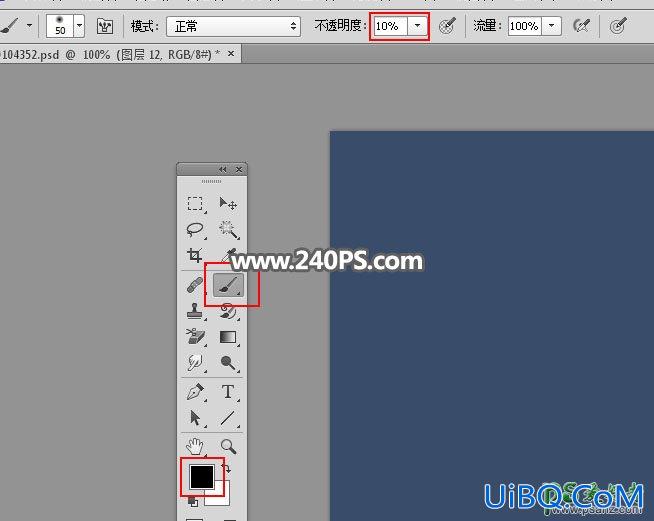Select the Crop tool
The image size is (654, 521).
pyautogui.click(x=195, y=255)
